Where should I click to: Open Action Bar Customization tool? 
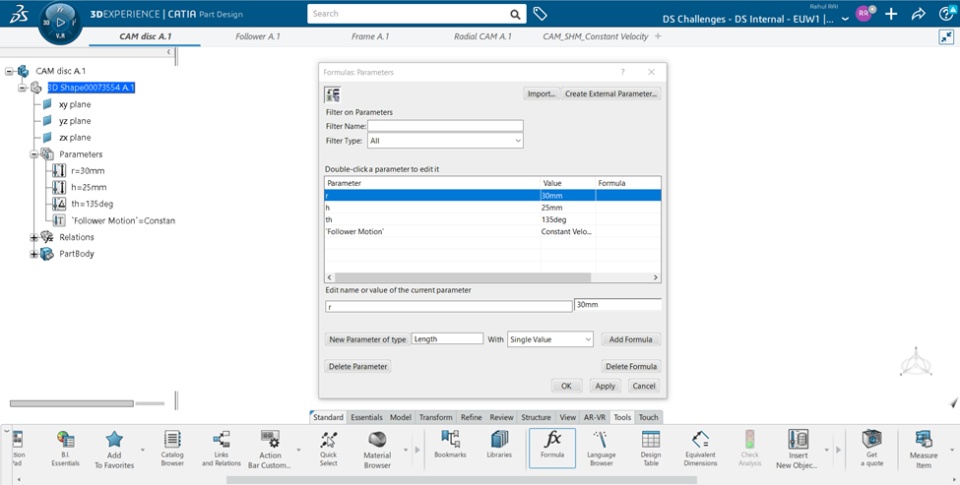[270, 449]
